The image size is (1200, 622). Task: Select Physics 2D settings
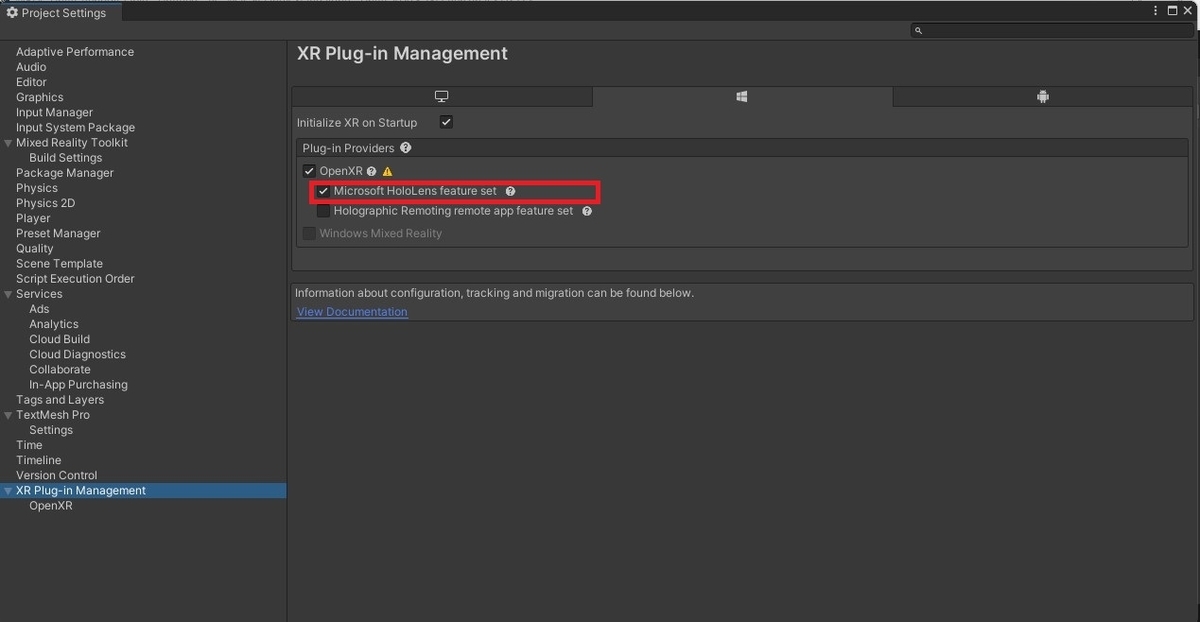(45, 203)
